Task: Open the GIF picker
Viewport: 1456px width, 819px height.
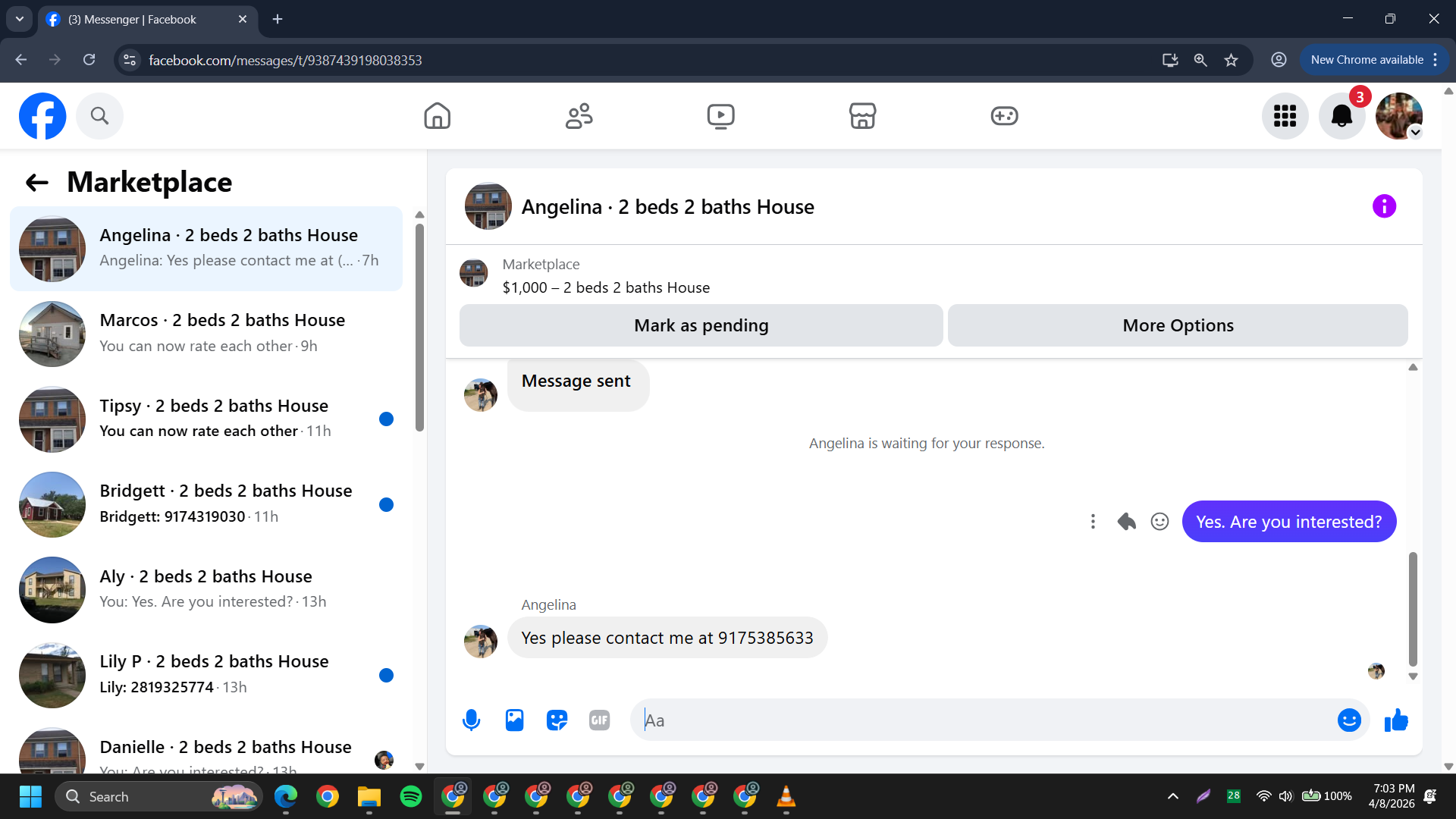Action: tap(599, 720)
